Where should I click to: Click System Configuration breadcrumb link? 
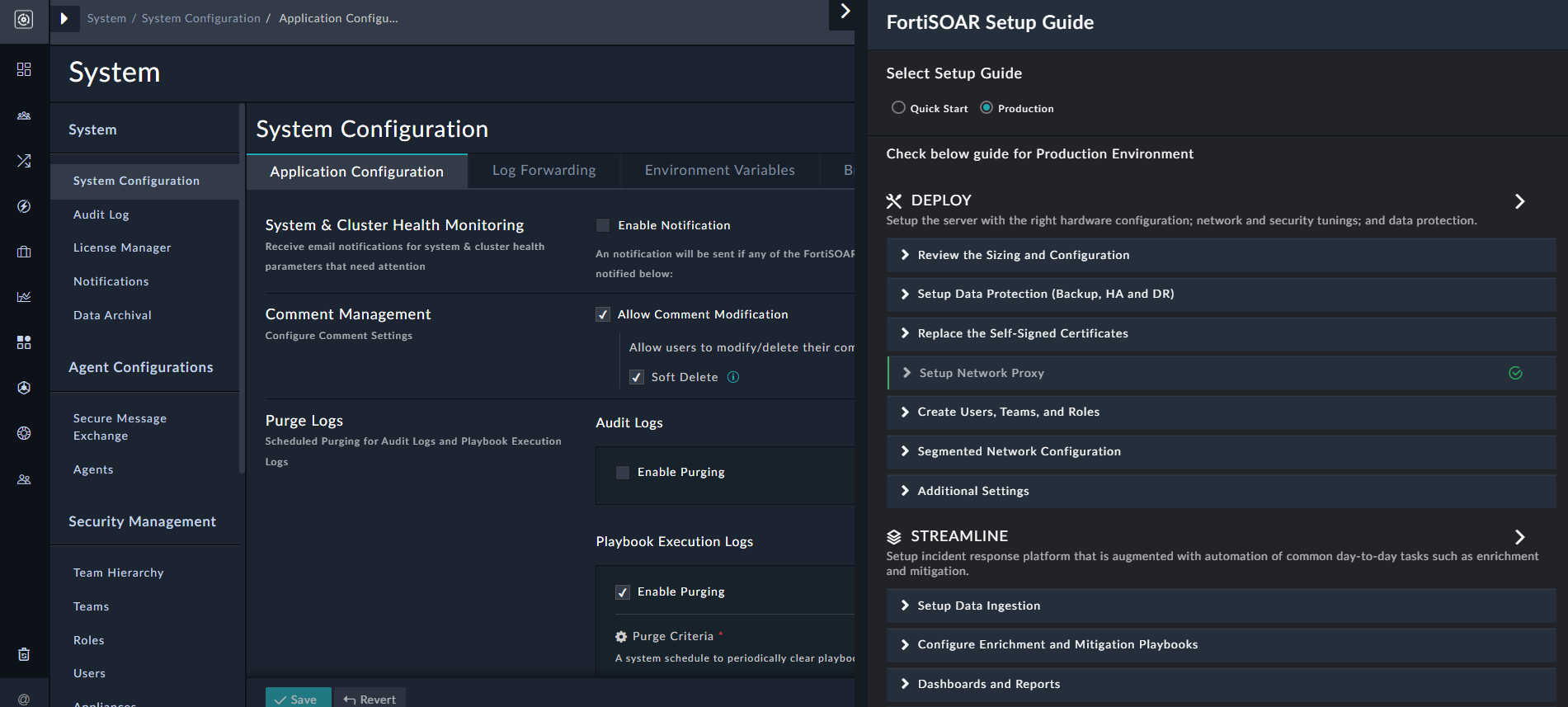(x=200, y=18)
